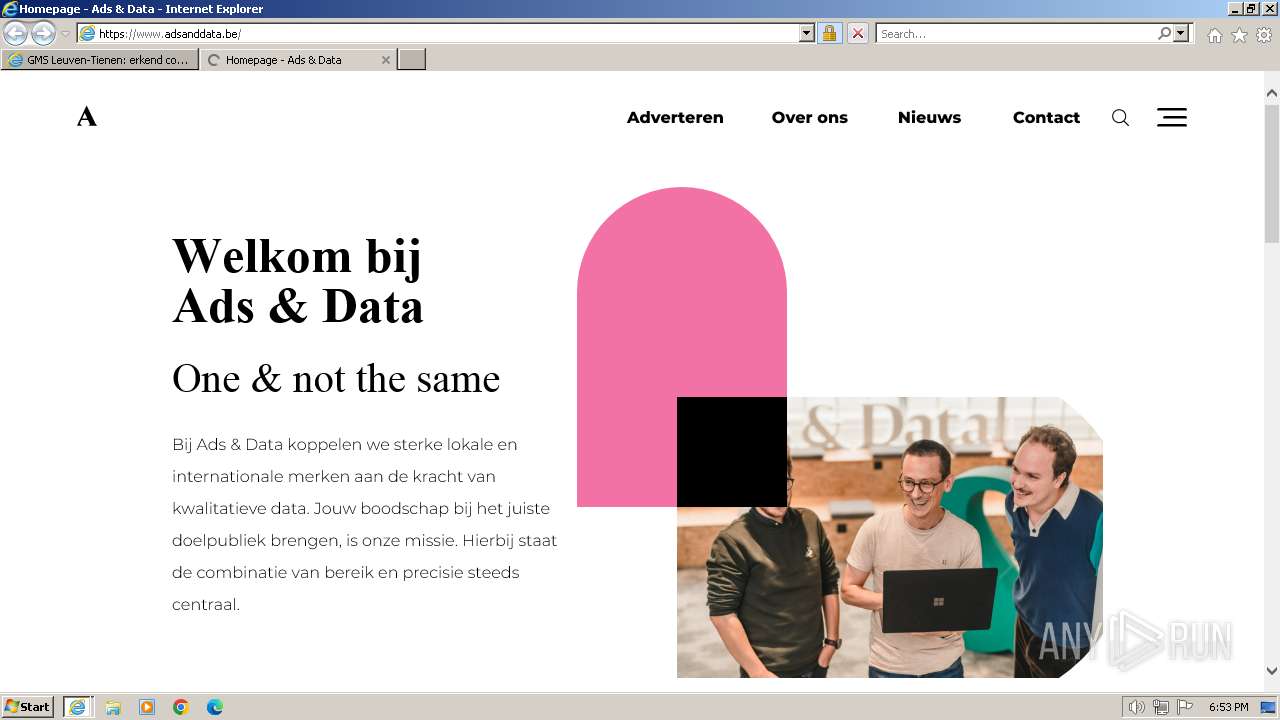This screenshot has width=1280, height=720.
Task: Click the Internet Explorer taskbar icon
Action: click(77, 707)
